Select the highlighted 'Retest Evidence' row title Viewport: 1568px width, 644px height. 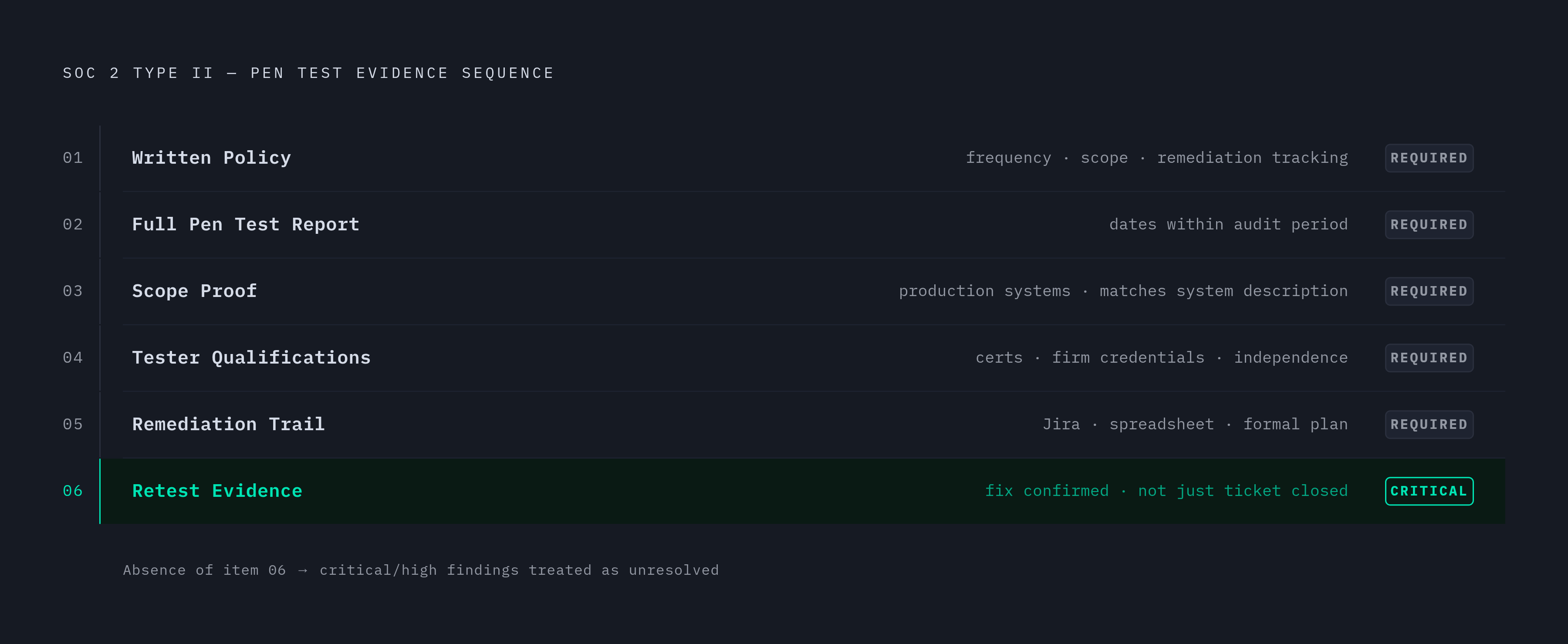(217, 491)
